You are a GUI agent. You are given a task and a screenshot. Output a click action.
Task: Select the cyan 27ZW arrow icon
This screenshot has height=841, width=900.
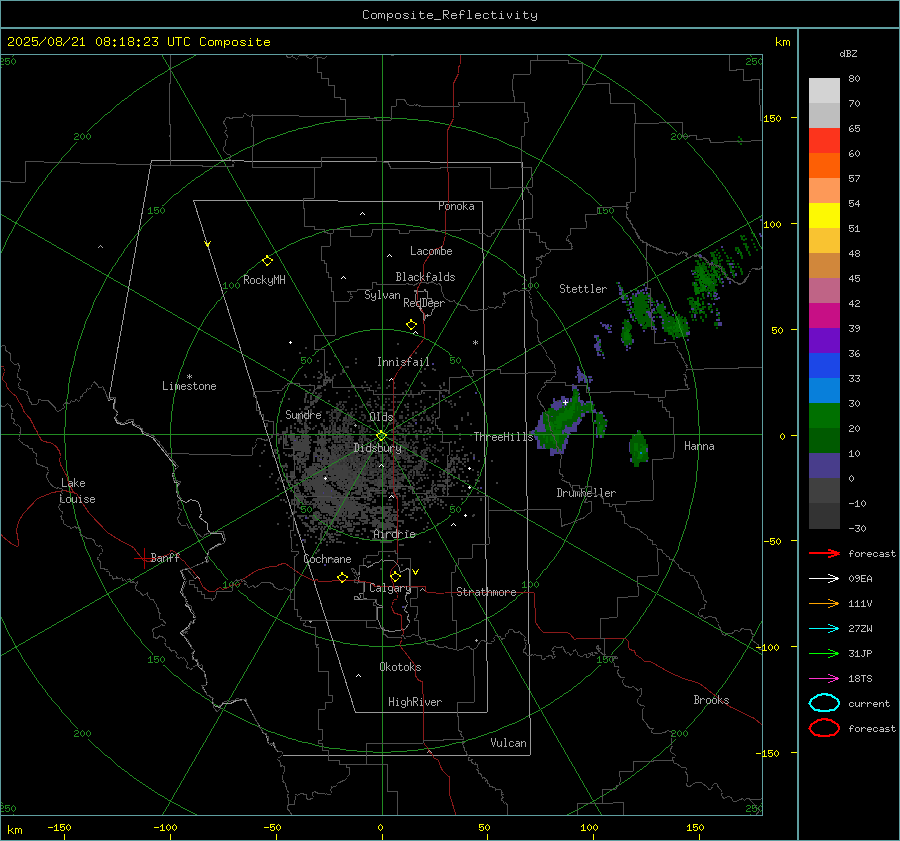coord(824,629)
